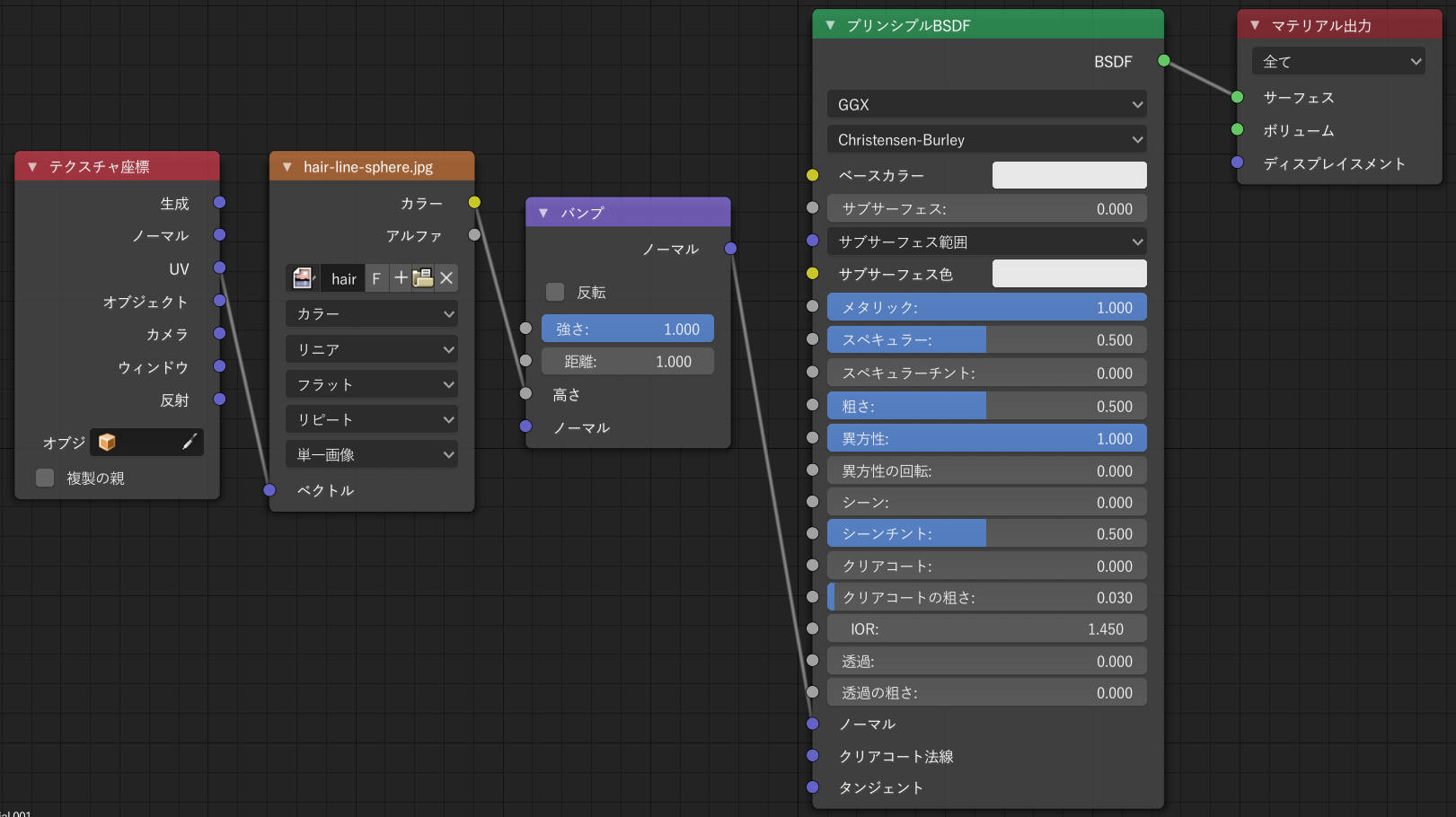Click the オブジ object field
This screenshot has height=817, width=1456.
(146, 442)
